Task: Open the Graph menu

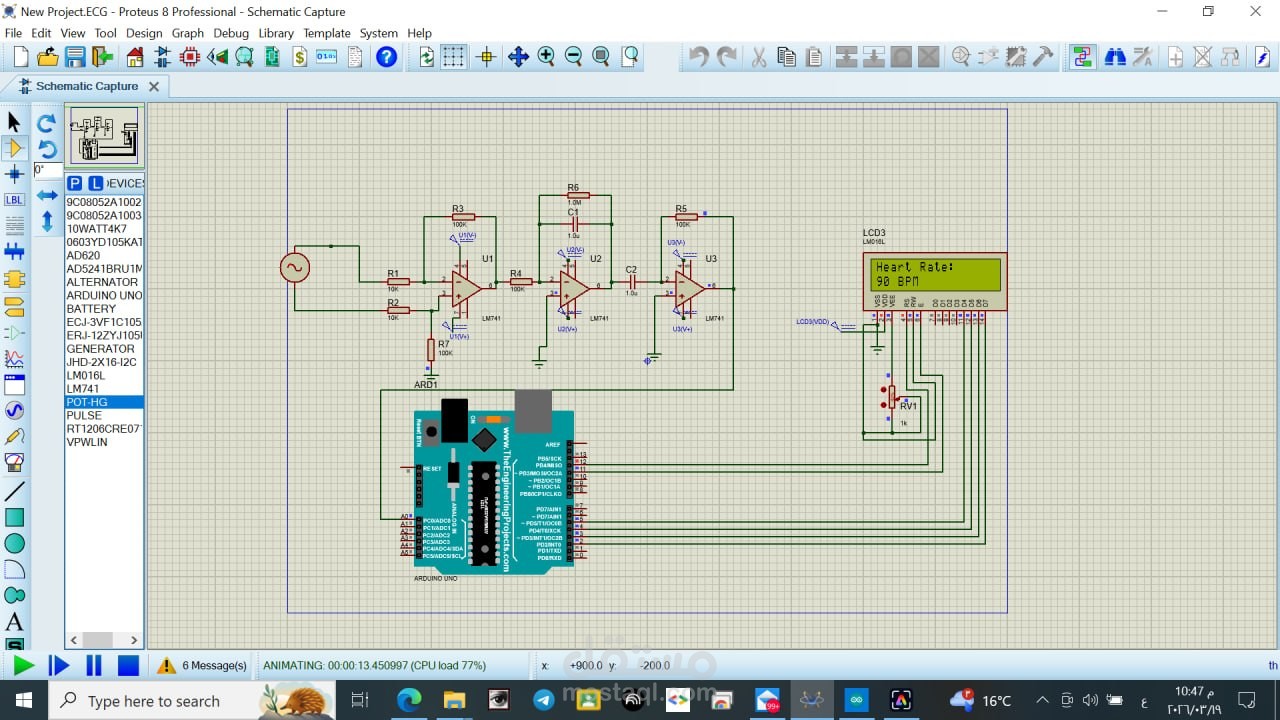Action: pos(187,33)
